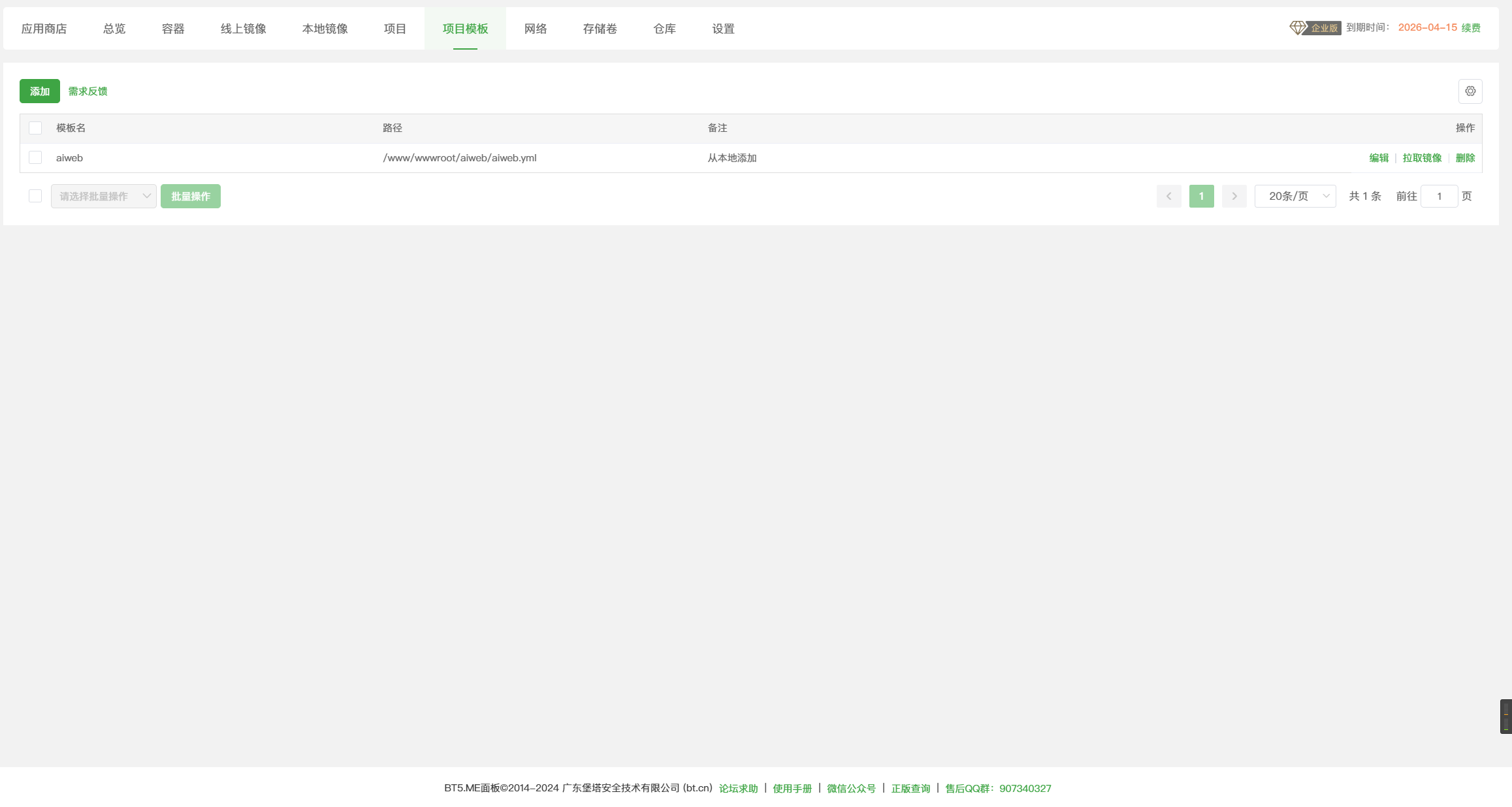The image size is (1512, 807).
Task: Click the green 添加 button
Action: tap(40, 91)
